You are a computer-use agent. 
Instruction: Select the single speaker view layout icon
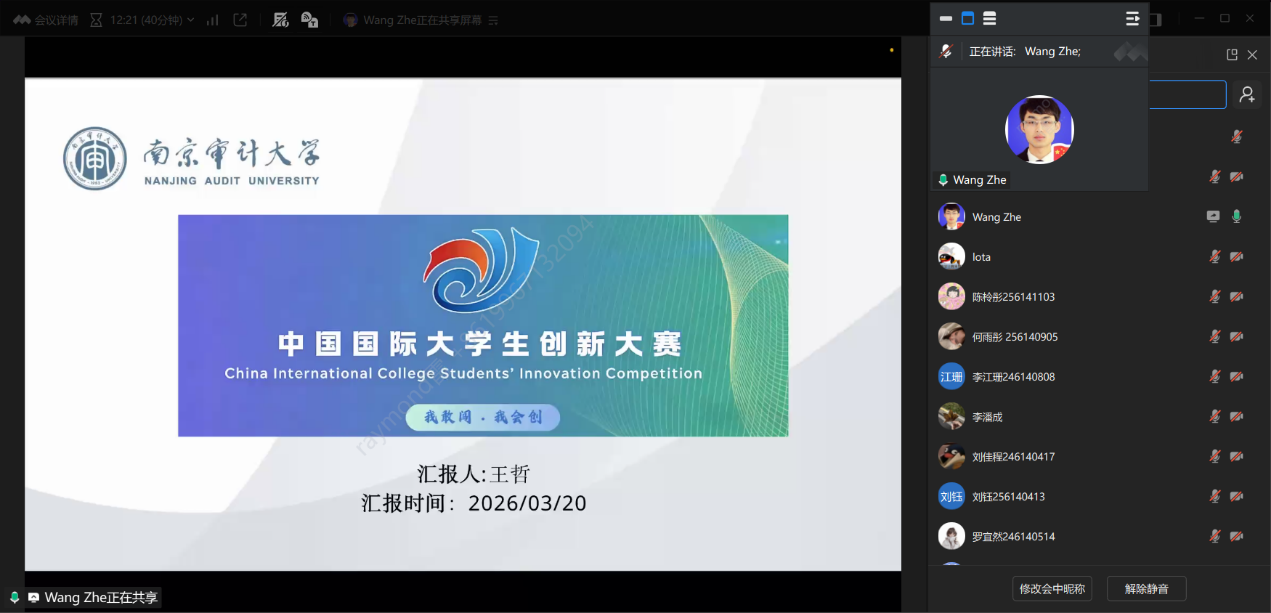967,18
